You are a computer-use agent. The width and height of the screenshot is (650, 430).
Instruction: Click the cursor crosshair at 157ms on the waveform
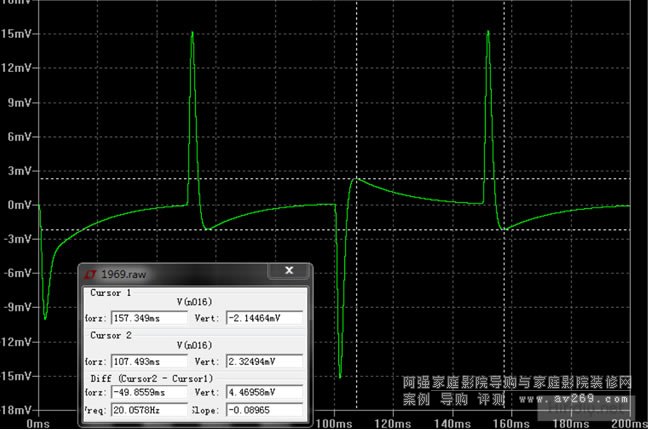(x=503, y=230)
